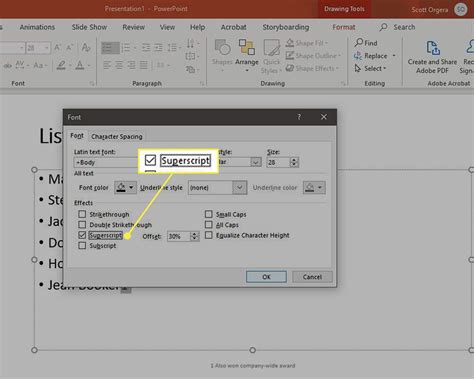
Task: Click the Offset 30% field
Action: coord(179,236)
